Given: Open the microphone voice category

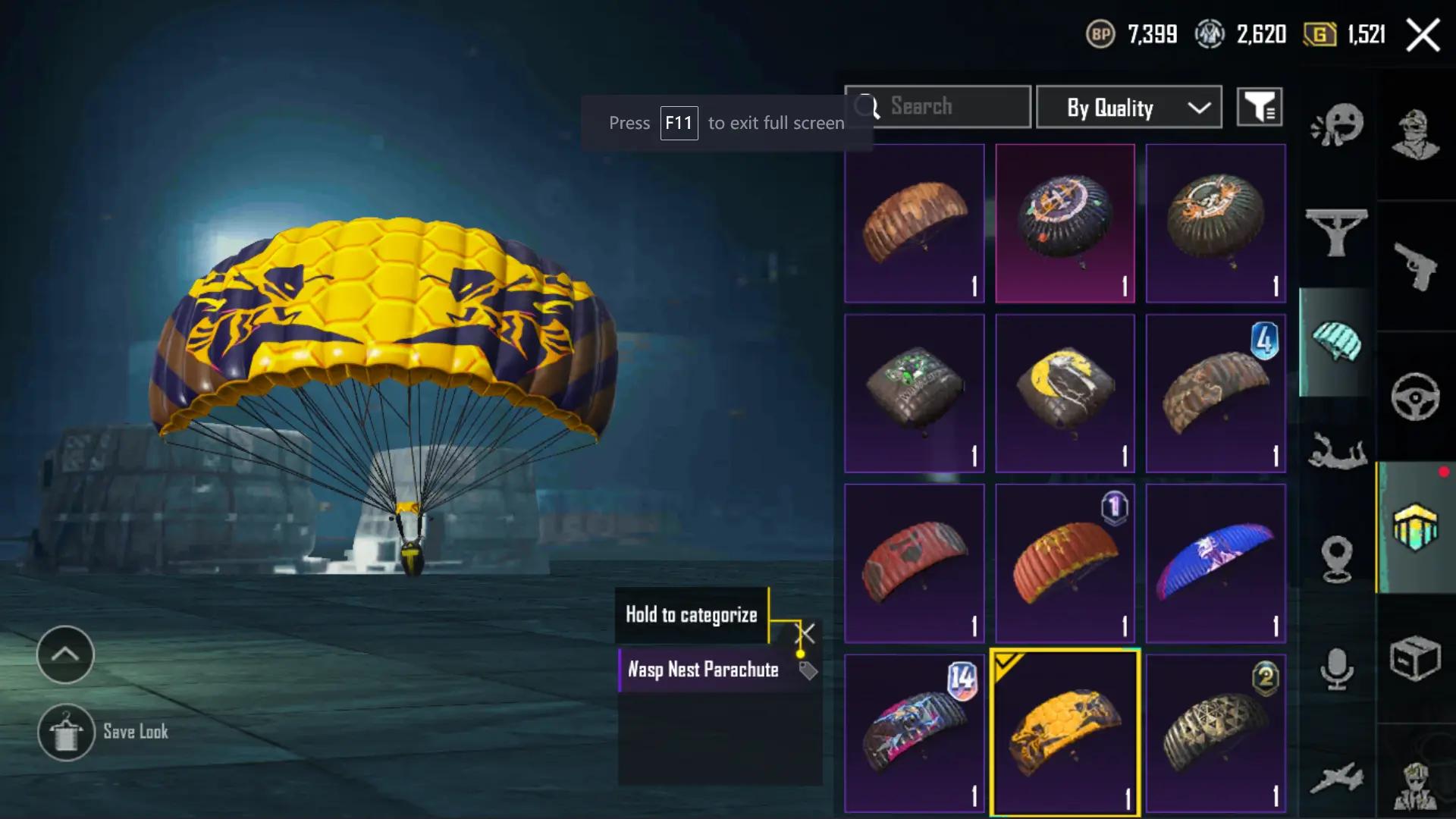Looking at the screenshot, I should 1337,668.
